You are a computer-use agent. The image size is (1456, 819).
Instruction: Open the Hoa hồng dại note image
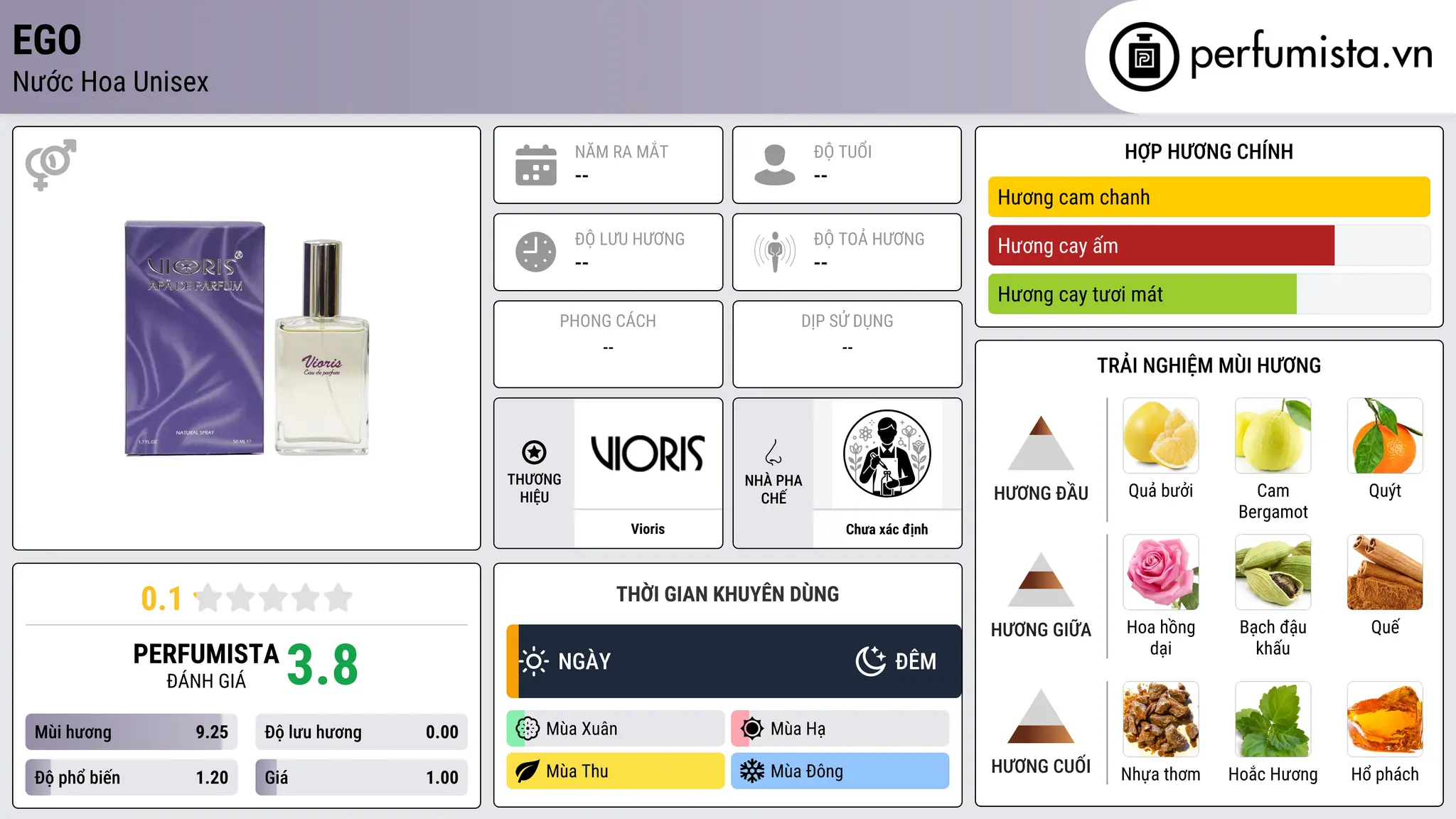click(x=1161, y=572)
